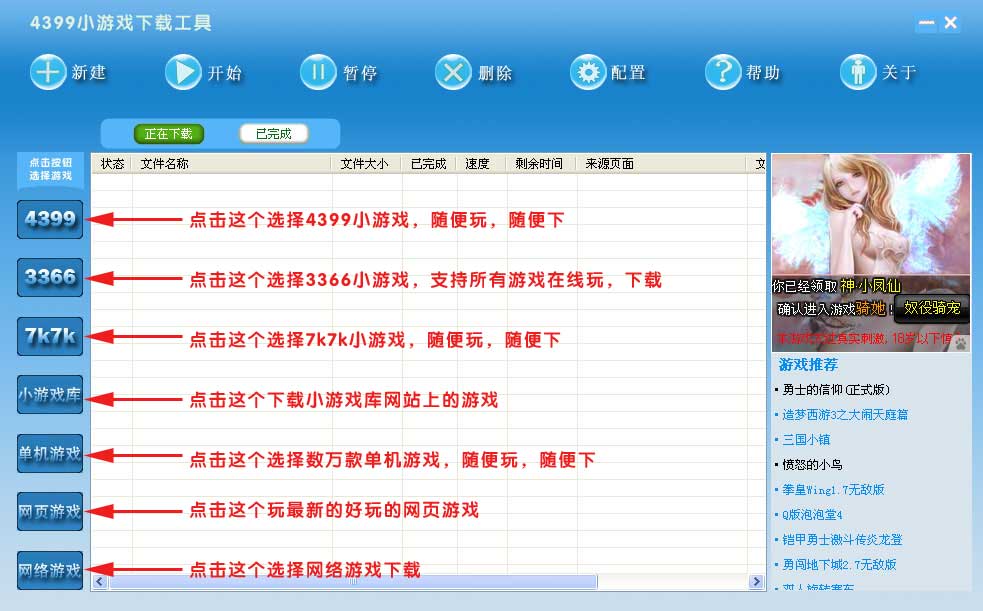Sort by the 速度 column header

pyautogui.click(x=481, y=164)
